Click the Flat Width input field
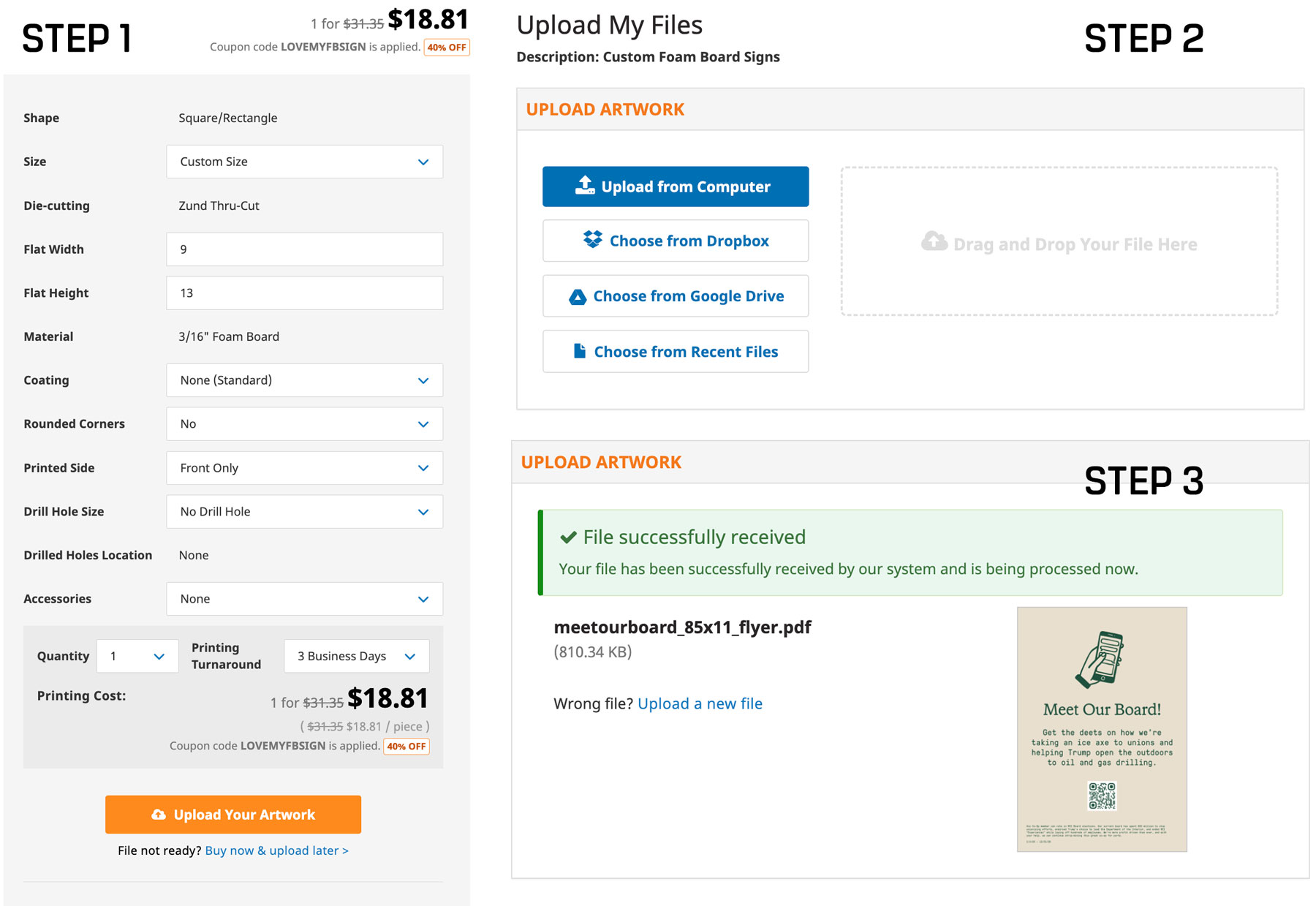1316x906 pixels. point(304,249)
